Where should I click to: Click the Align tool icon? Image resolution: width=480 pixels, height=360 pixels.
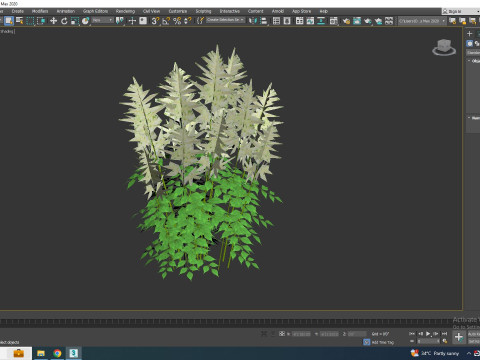tap(264, 21)
